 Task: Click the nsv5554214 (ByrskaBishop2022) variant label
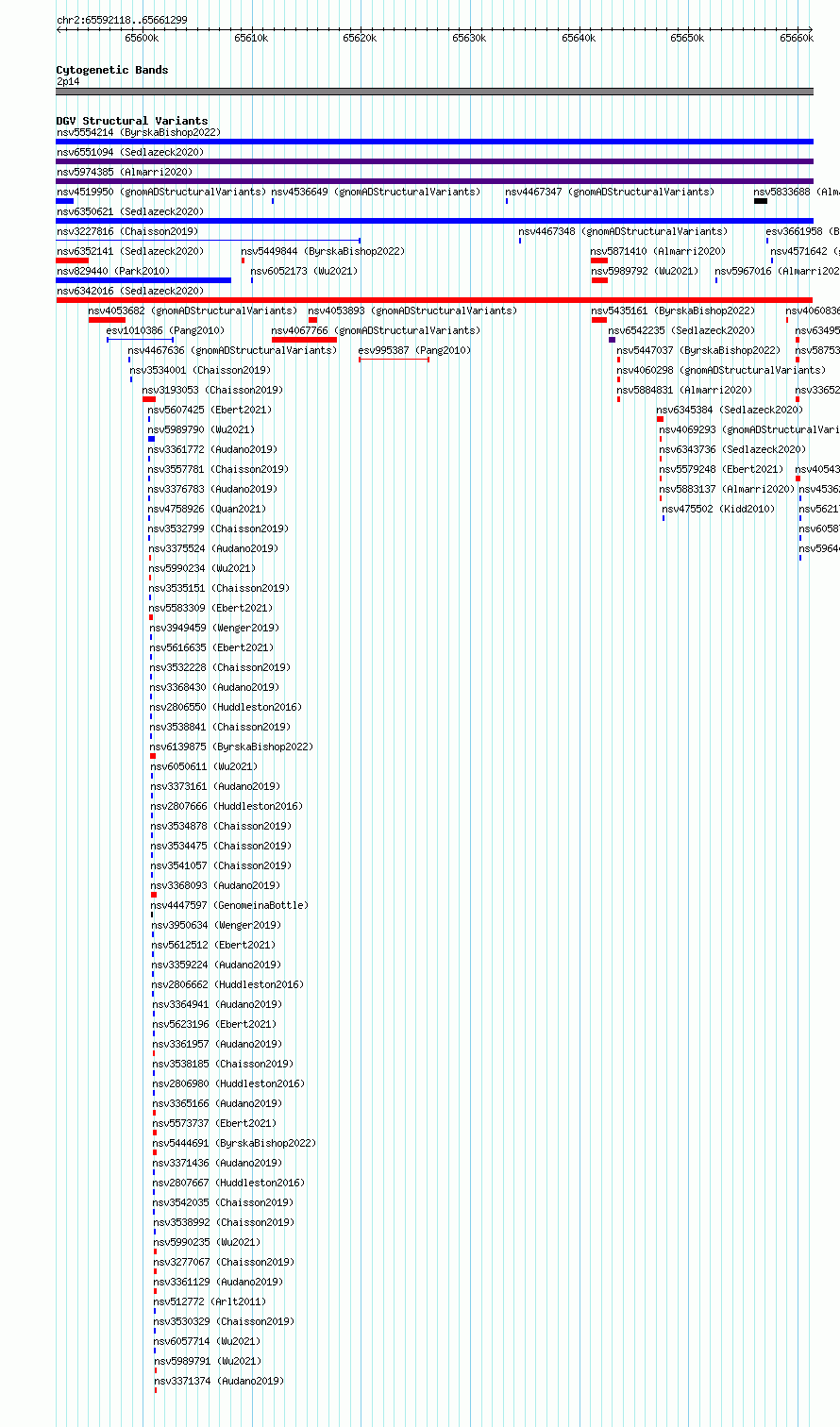pos(139,133)
